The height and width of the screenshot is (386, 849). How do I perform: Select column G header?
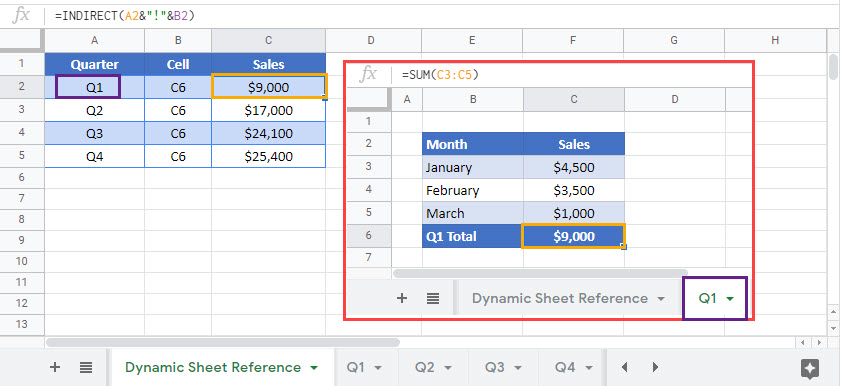pyautogui.click(x=674, y=41)
